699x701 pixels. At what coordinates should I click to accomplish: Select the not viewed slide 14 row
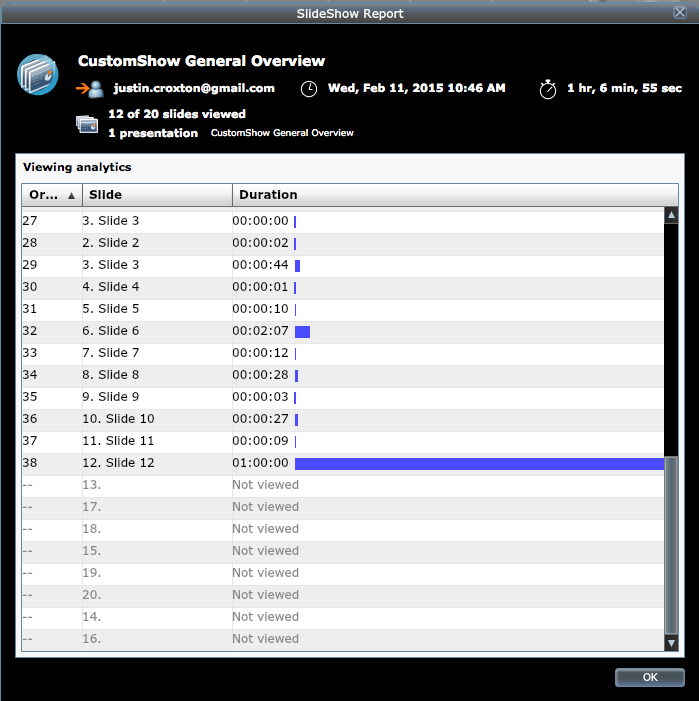(343, 617)
